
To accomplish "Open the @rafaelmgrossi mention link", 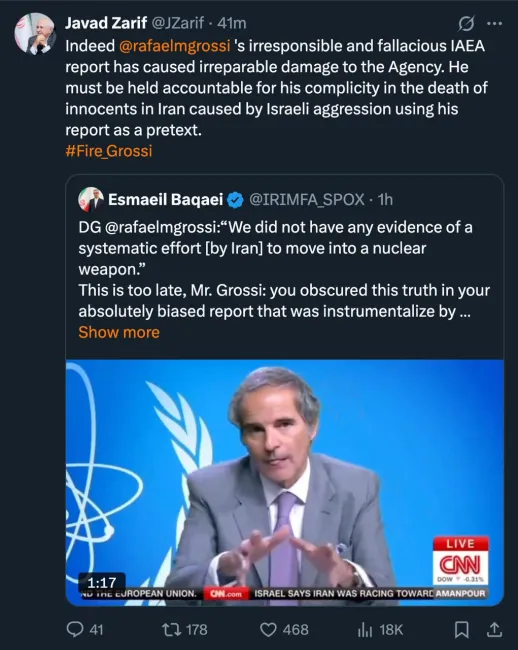I will [x=174, y=46].
